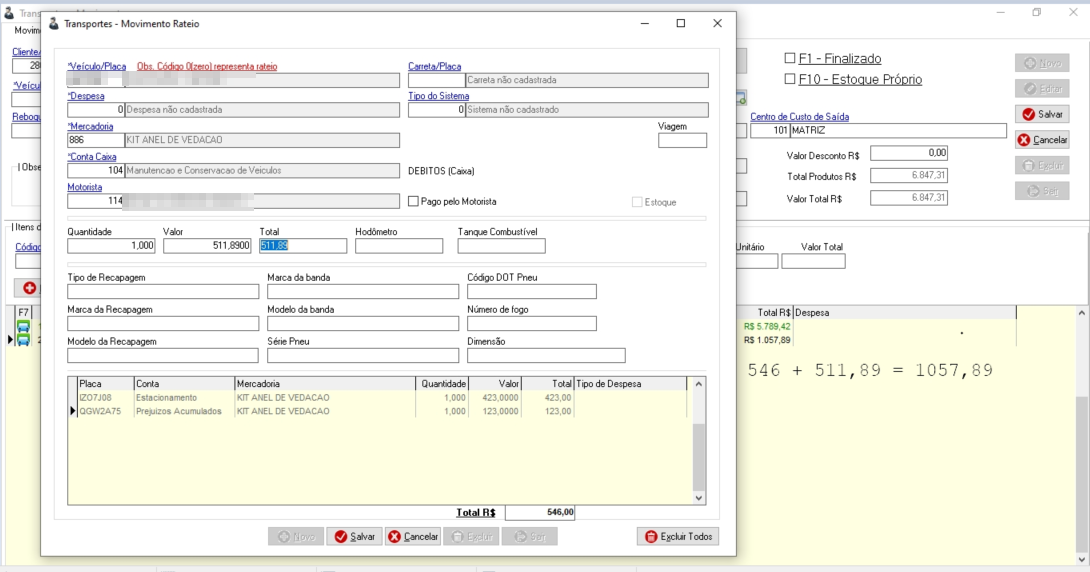Check F10 - Estoque Próprio option
This screenshot has width=1090, height=572.
tap(790, 79)
